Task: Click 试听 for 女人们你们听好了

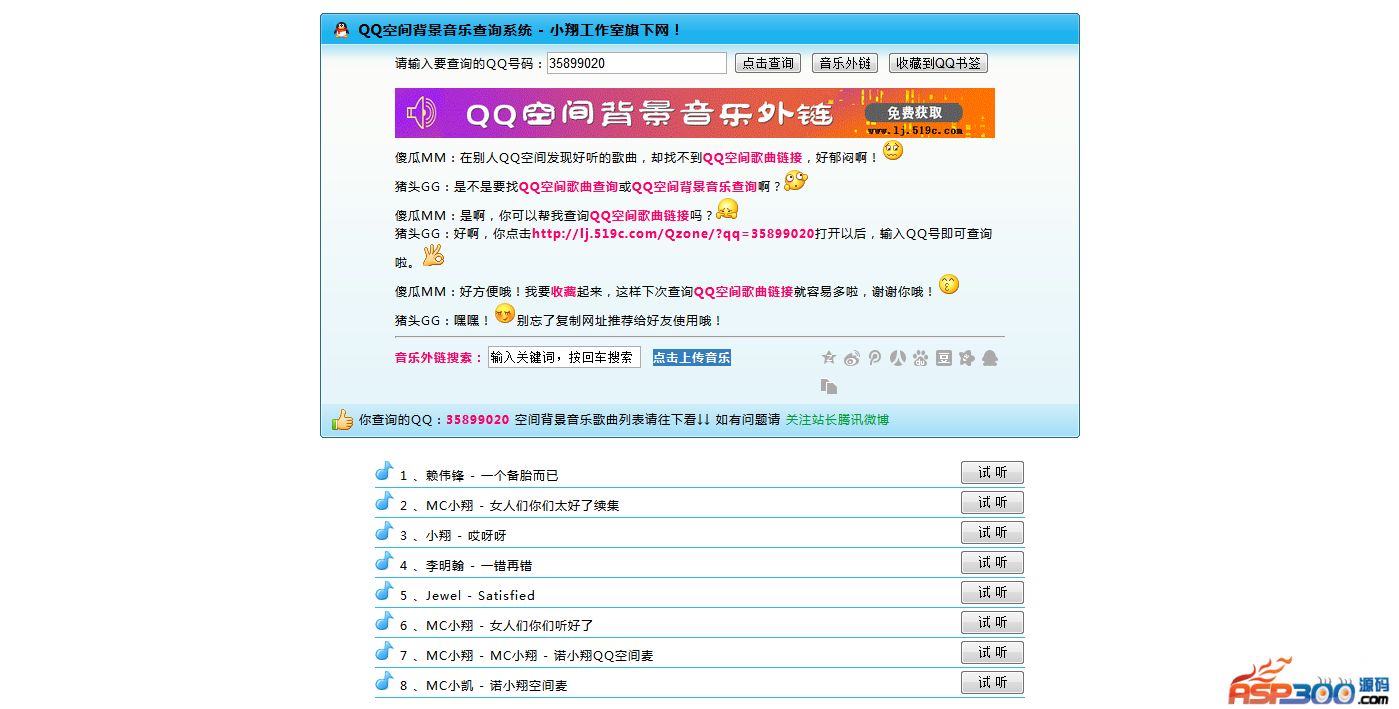Action: 992,623
